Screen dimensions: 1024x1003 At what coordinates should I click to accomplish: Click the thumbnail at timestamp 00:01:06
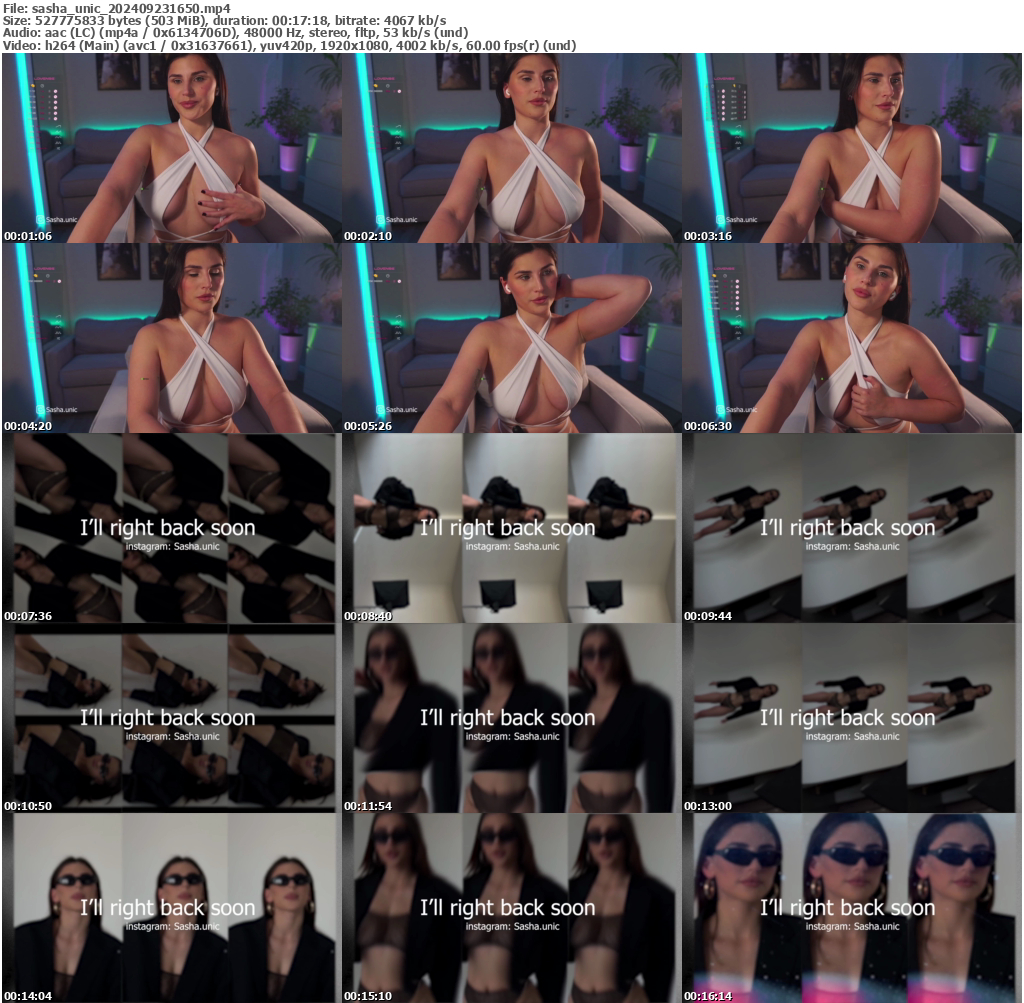pyautogui.click(x=170, y=148)
